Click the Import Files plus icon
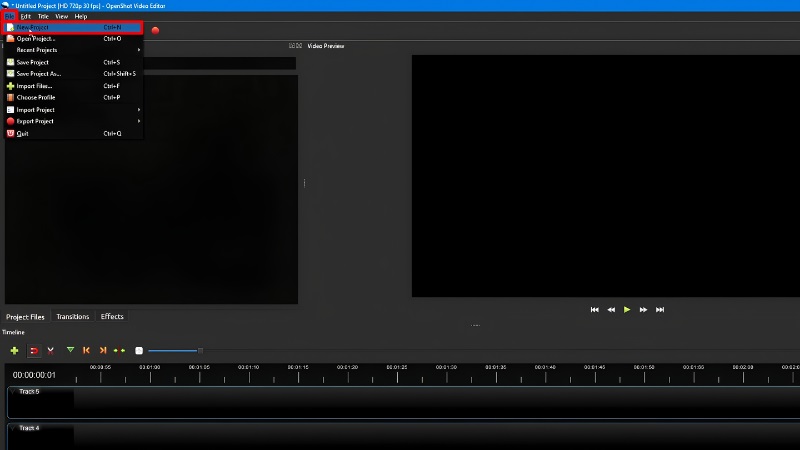 tap(10, 86)
